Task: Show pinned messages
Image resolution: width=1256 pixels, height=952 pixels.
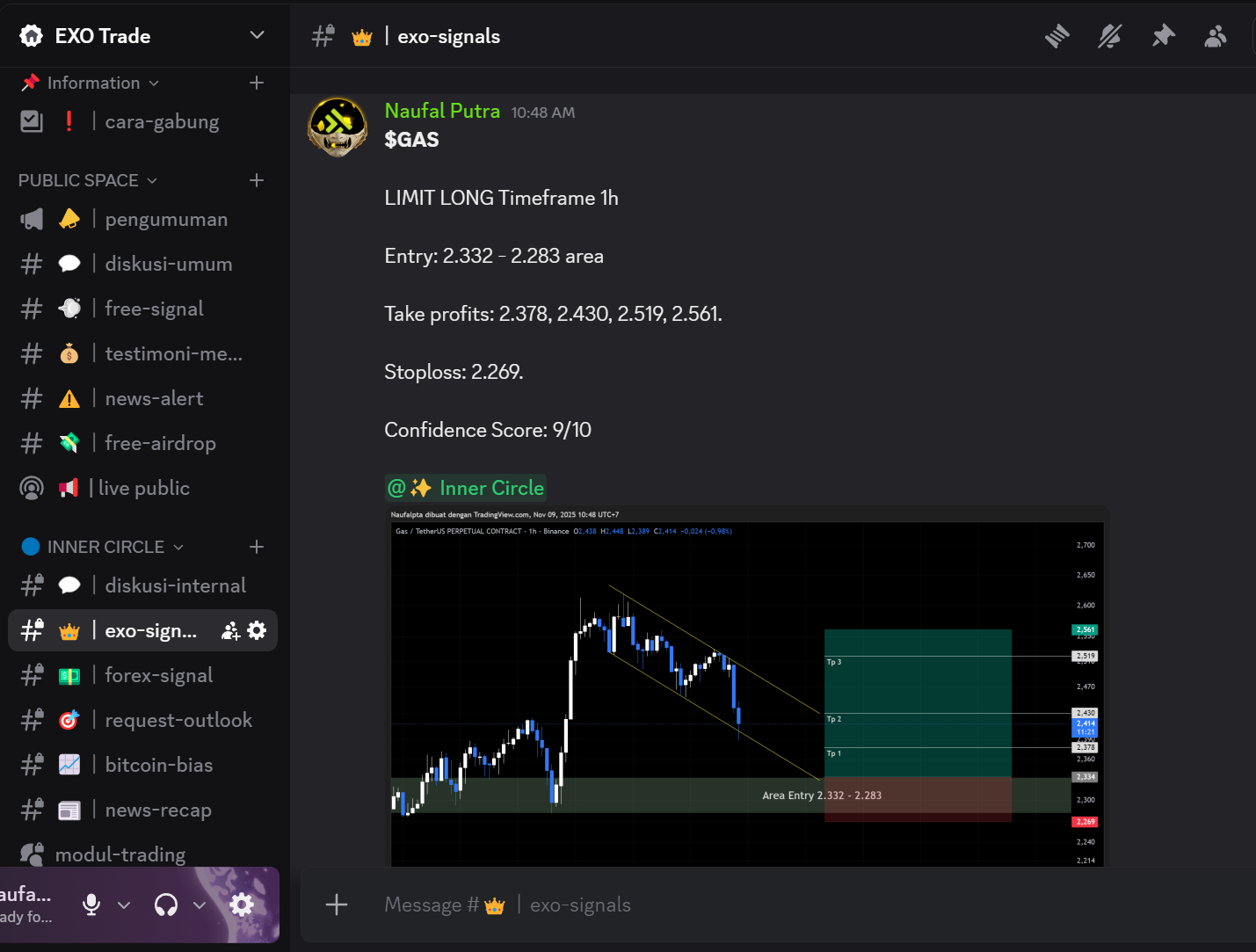Action: (1163, 36)
